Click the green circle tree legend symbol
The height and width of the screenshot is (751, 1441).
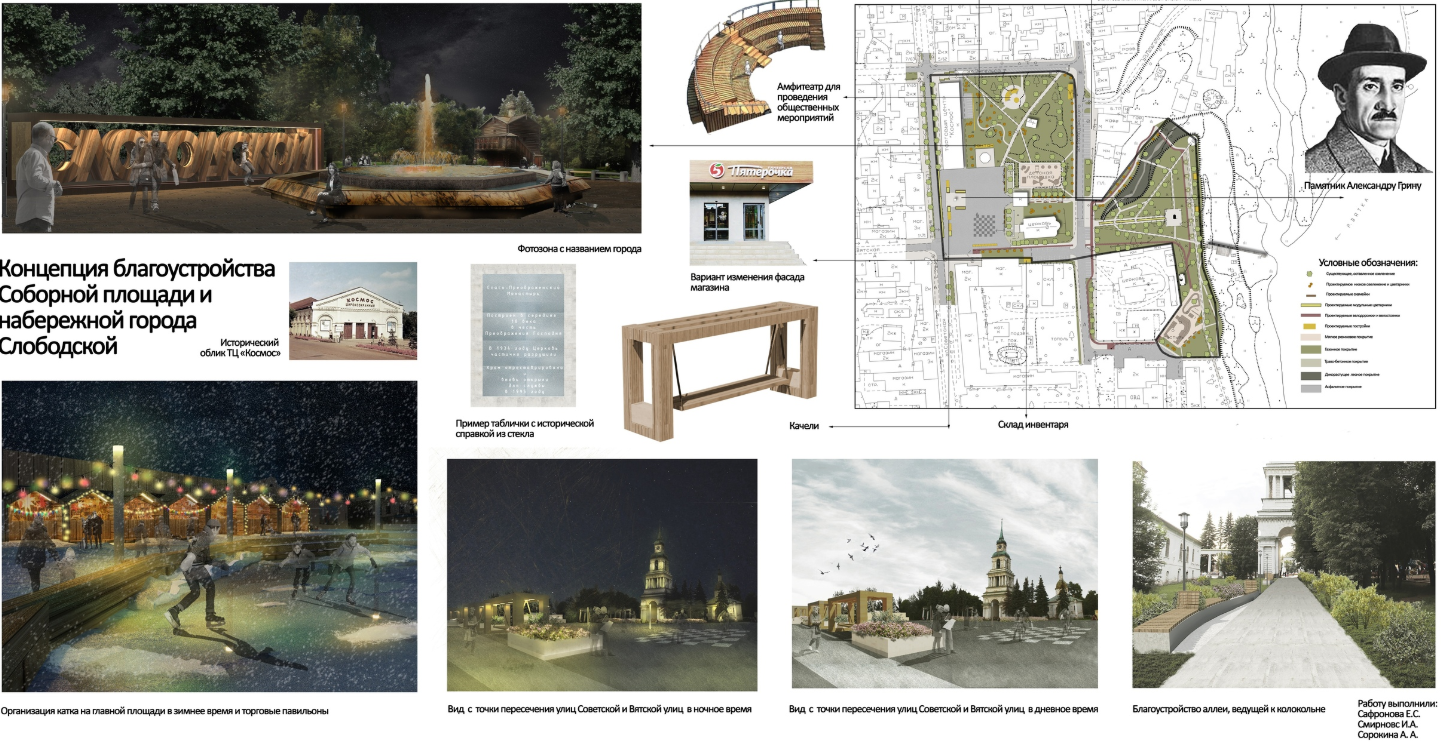pos(1310,274)
